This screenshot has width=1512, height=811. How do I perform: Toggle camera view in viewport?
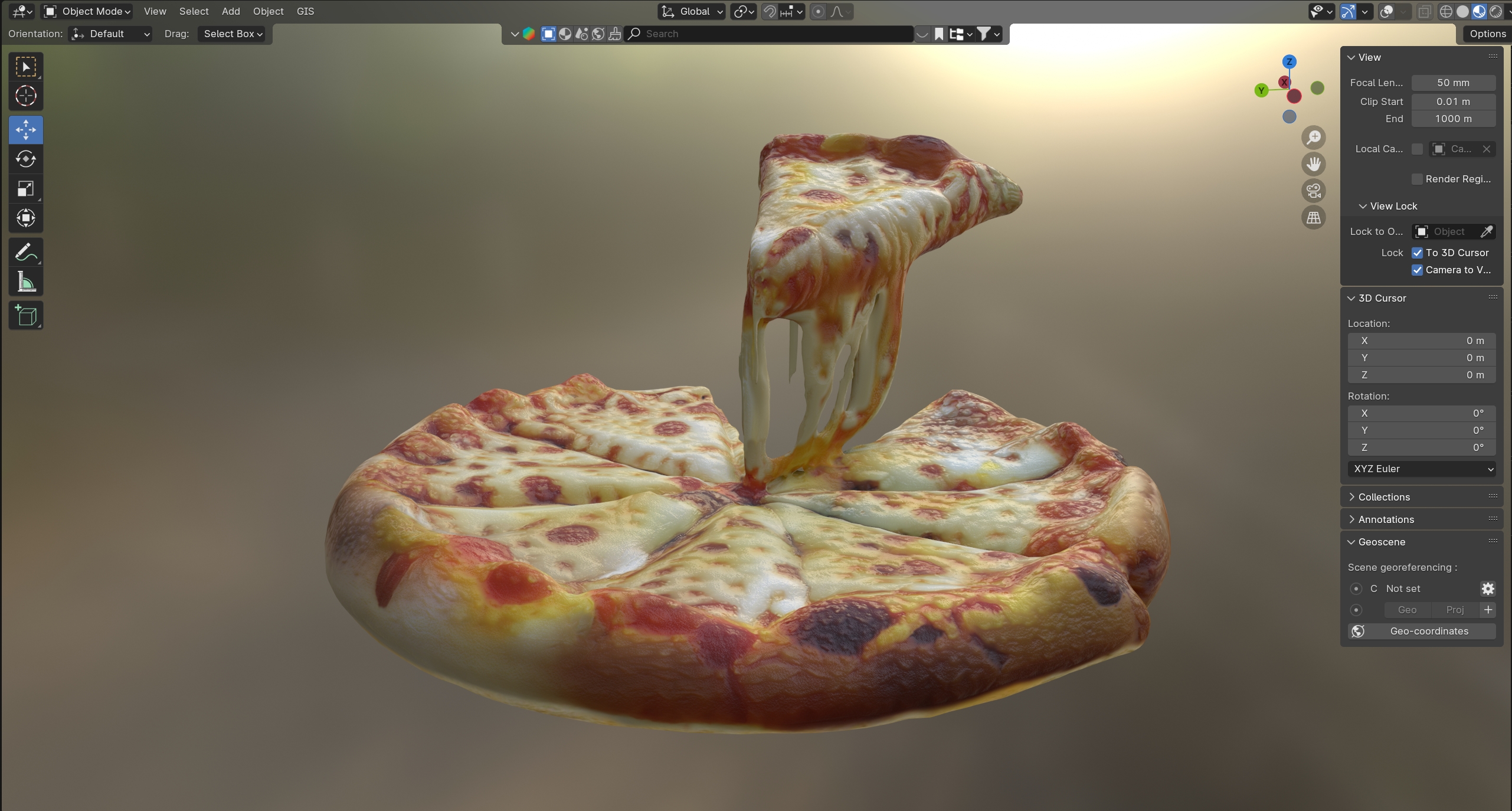[1313, 191]
